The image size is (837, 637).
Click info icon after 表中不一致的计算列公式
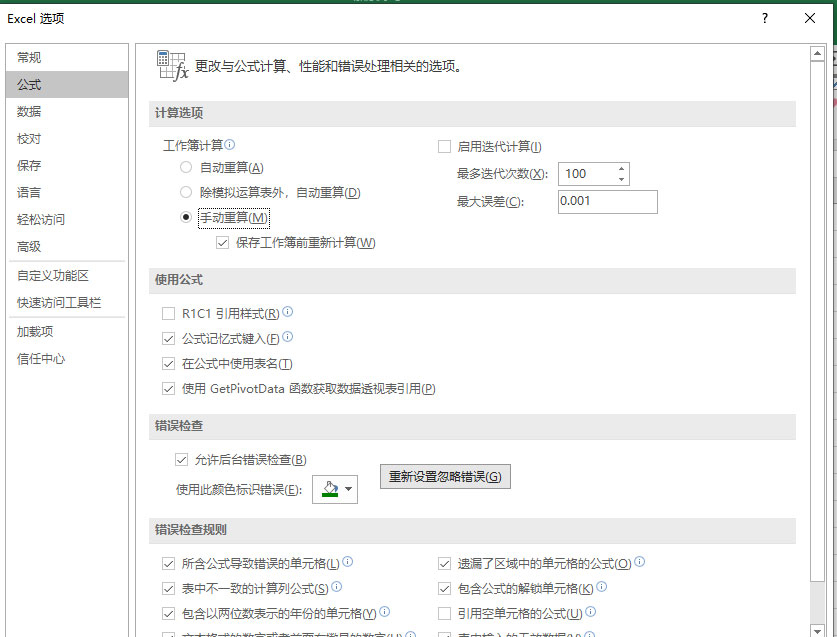[x=336, y=586]
